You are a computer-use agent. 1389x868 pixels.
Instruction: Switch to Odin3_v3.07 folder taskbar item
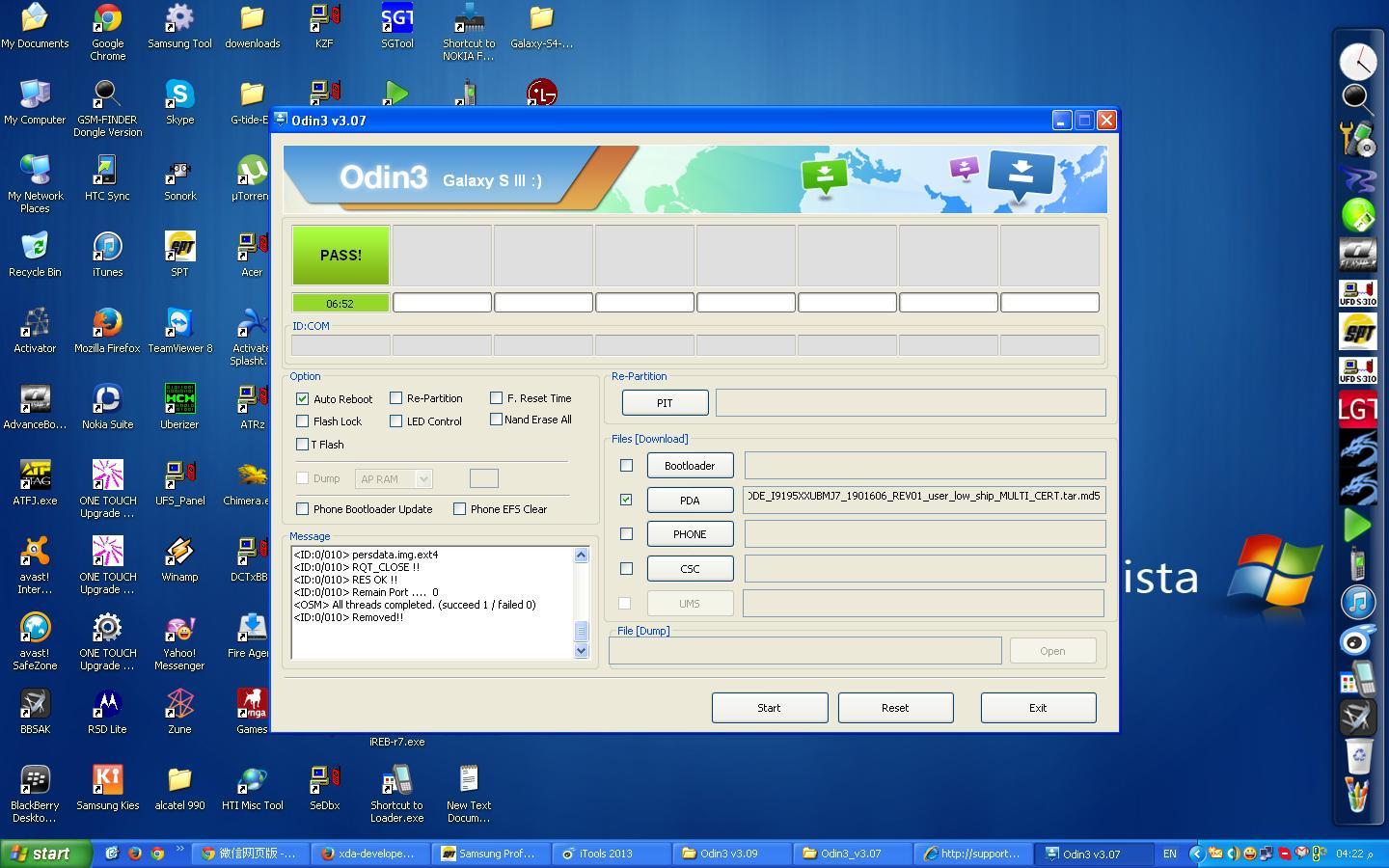[852, 854]
